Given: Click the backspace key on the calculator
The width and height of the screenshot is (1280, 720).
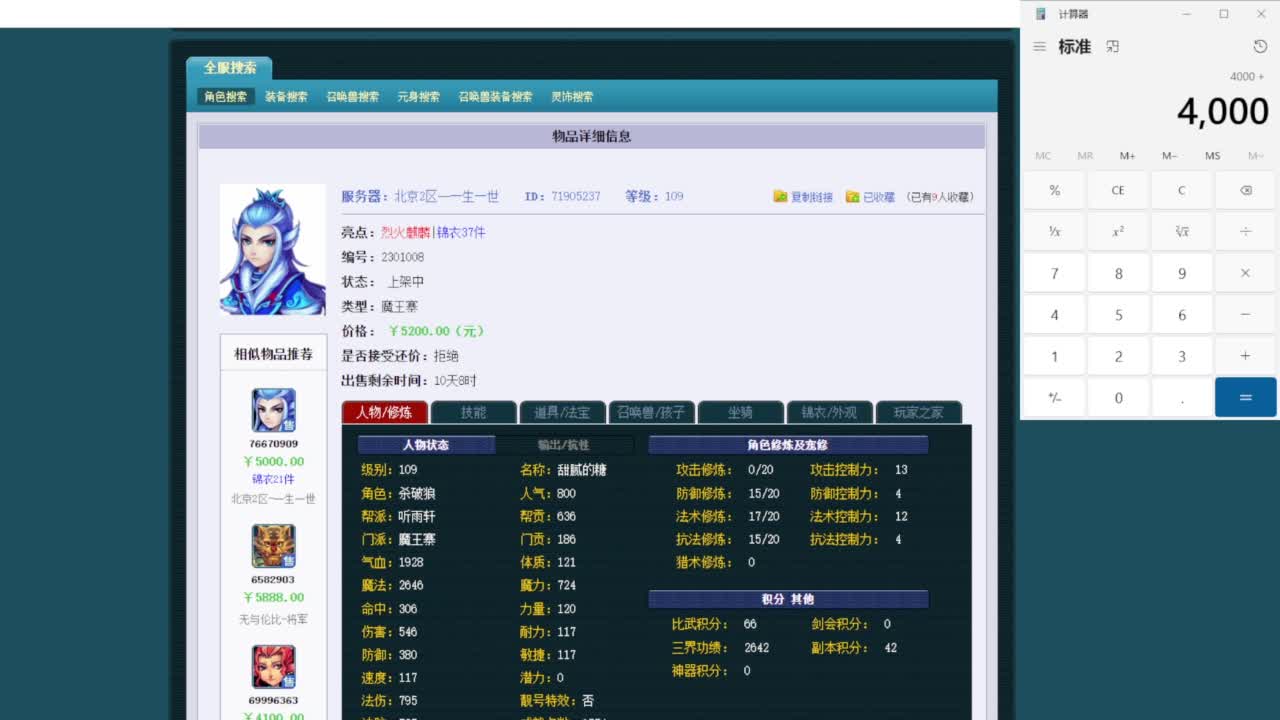Looking at the screenshot, I should click(1245, 189).
